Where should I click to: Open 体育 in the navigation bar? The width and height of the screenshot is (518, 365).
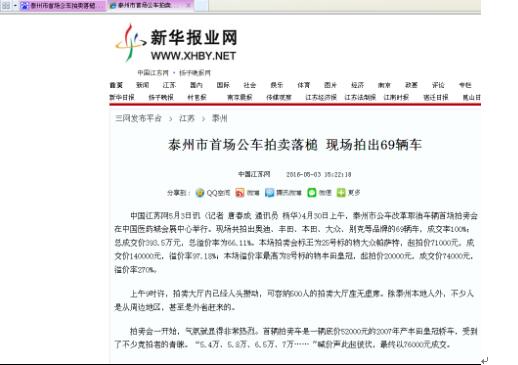(x=303, y=85)
